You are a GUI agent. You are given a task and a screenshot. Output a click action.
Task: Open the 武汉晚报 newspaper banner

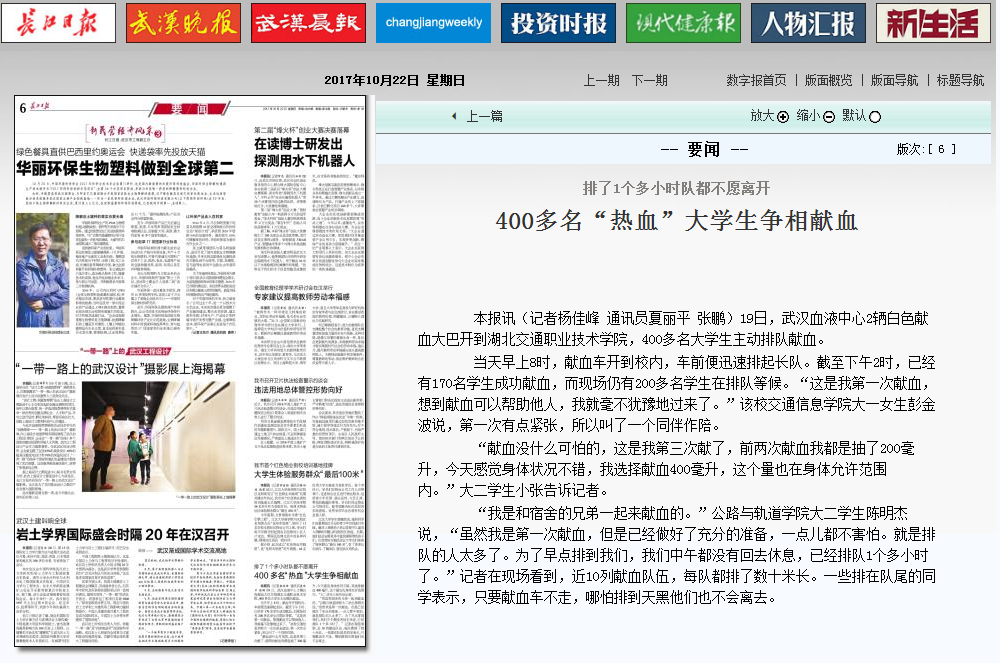point(183,23)
